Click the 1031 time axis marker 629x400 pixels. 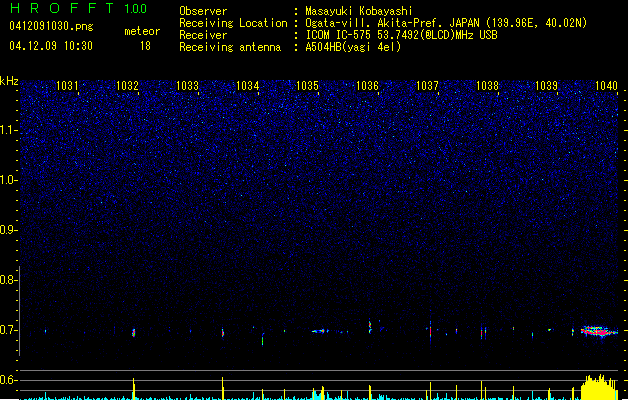click(67, 85)
